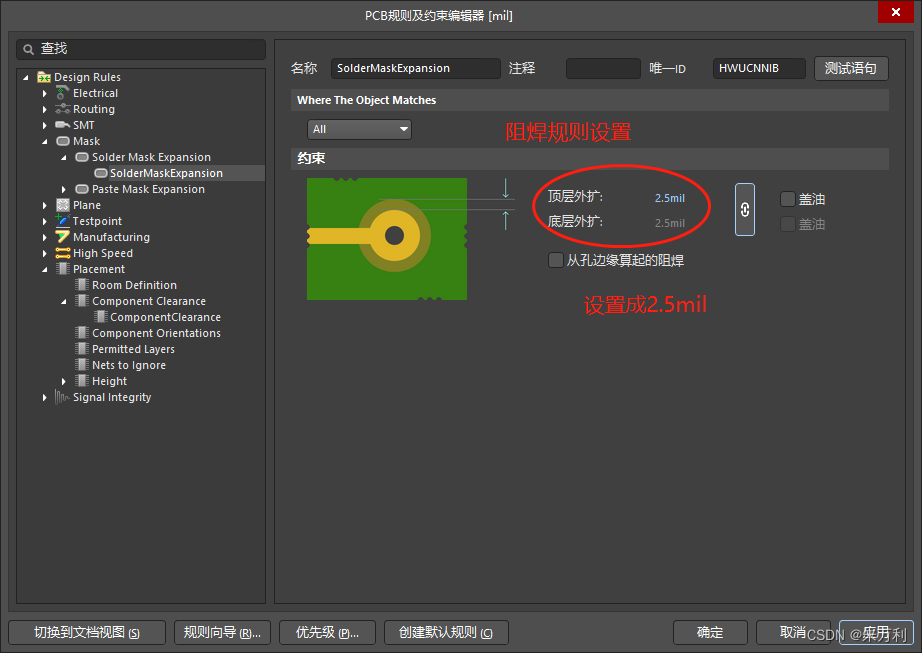Click the Electrical rule category icon
The image size is (922, 653).
63,93
